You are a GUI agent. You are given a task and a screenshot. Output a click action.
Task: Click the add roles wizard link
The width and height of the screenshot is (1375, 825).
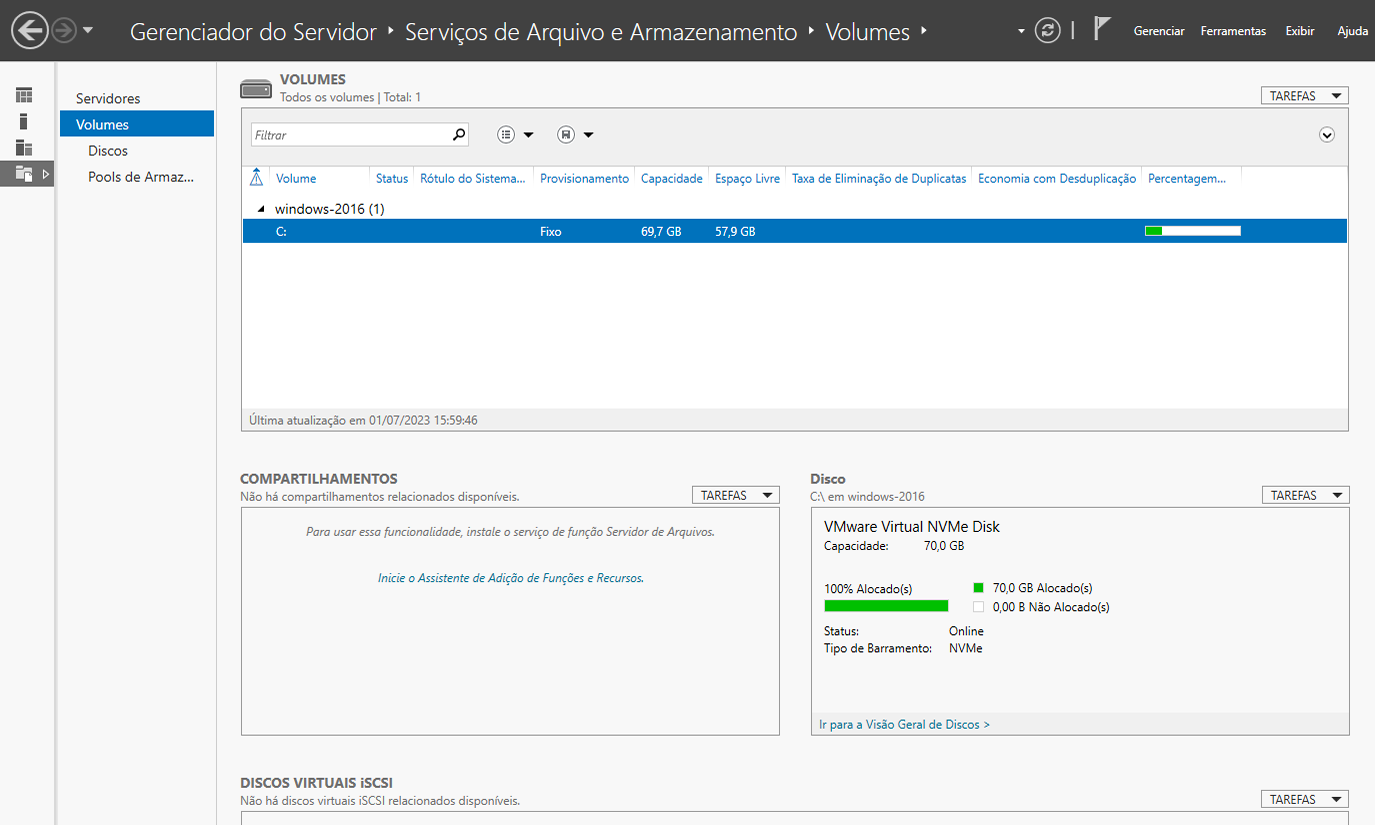(510, 578)
